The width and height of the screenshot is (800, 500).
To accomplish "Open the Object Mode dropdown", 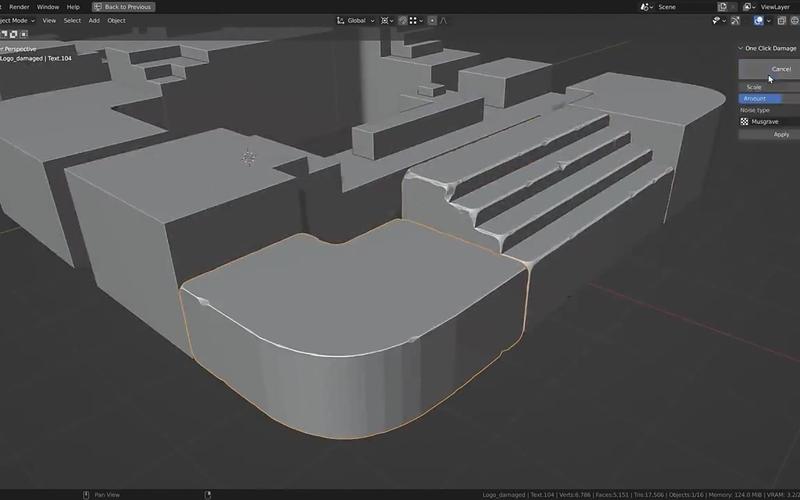I will coord(16,20).
